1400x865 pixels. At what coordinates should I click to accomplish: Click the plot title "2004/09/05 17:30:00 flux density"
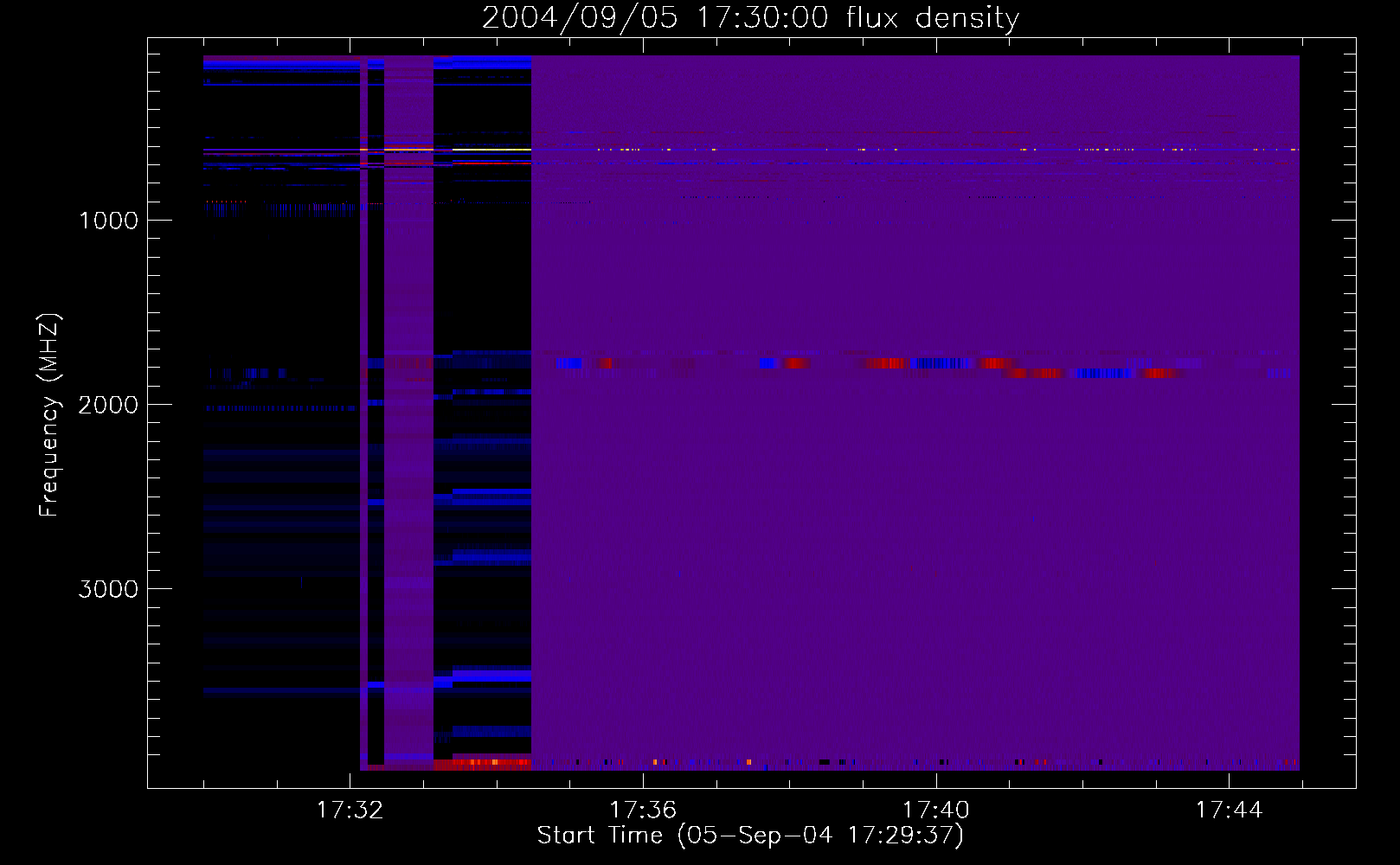click(750, 17)
